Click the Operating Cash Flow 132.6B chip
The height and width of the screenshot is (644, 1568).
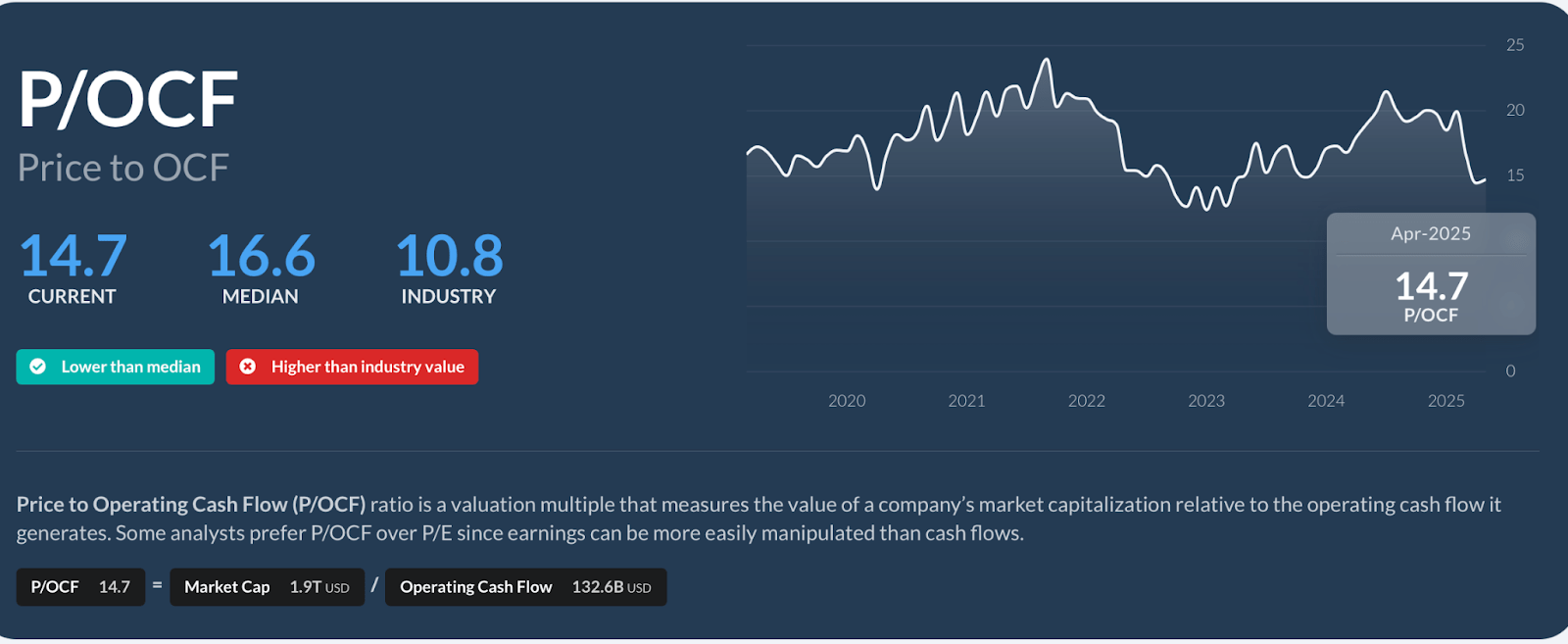tap(525, 587)
